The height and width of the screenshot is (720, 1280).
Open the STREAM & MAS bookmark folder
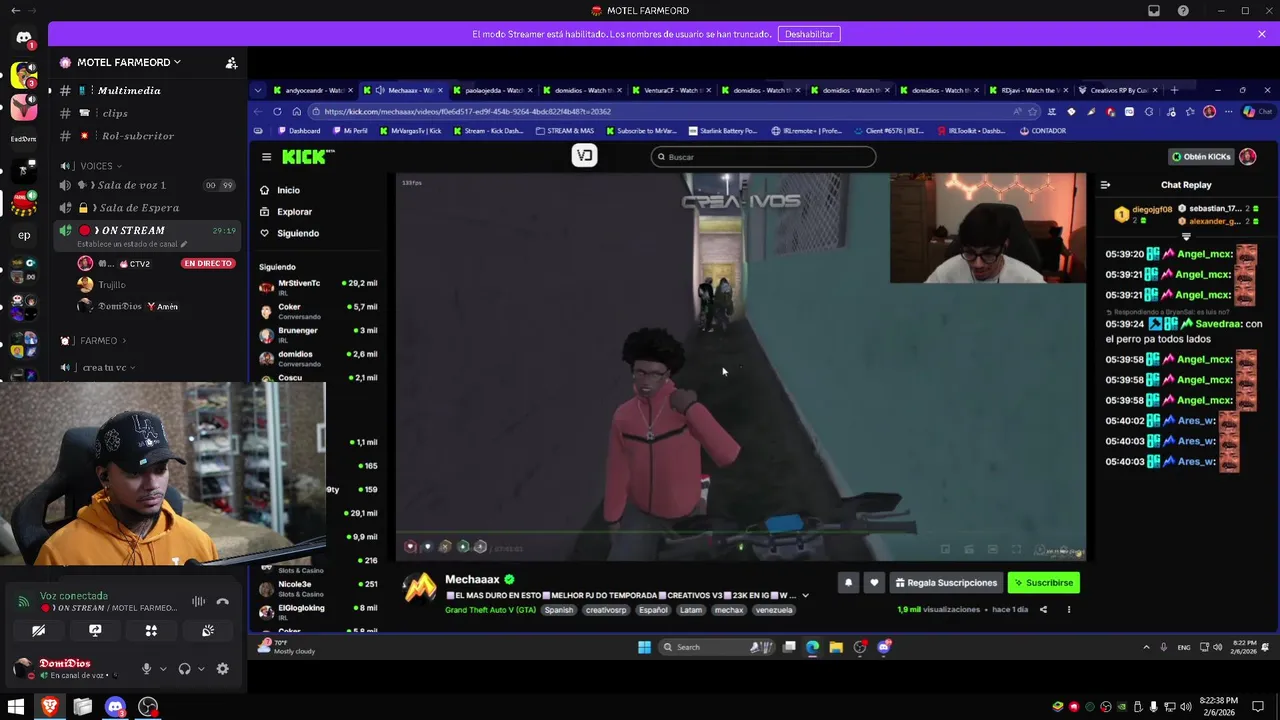coord(565,131)
